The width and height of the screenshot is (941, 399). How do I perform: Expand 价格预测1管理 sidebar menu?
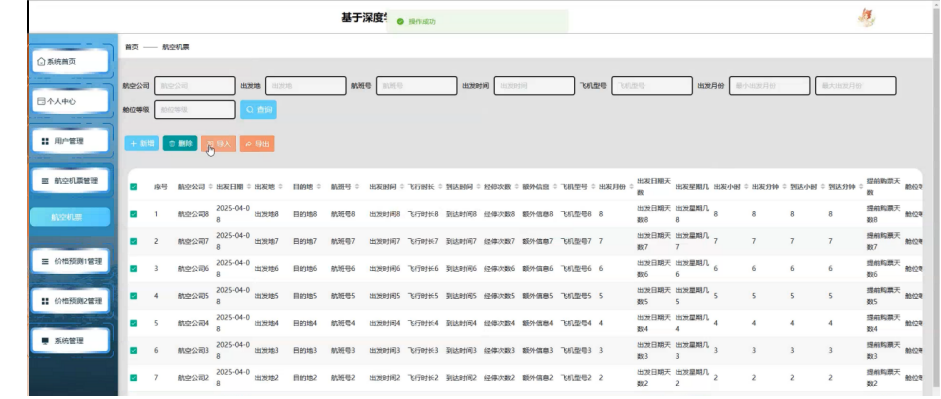(x=70, y=261)
